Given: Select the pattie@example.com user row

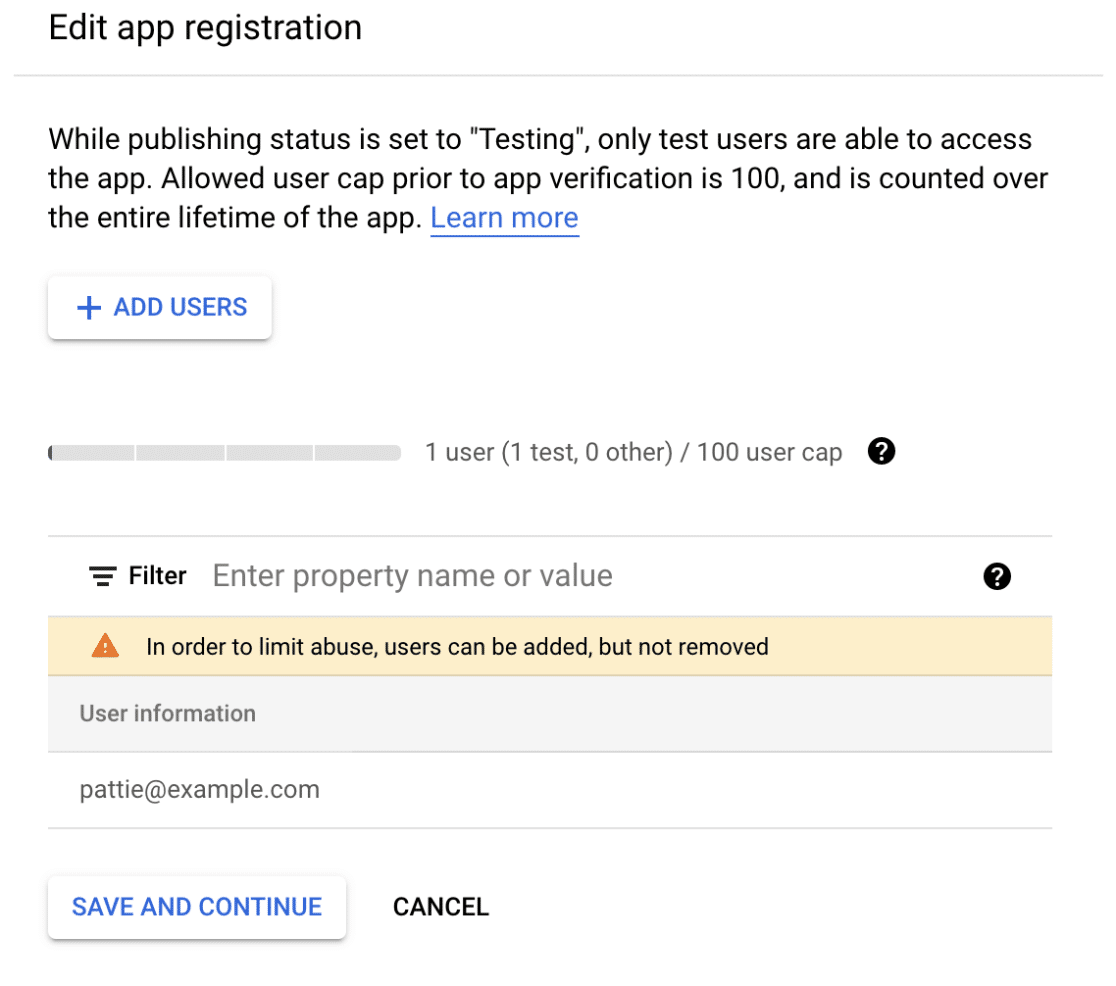Looking at the screenshot, I should pyautogui.click(x=549, y=790).
